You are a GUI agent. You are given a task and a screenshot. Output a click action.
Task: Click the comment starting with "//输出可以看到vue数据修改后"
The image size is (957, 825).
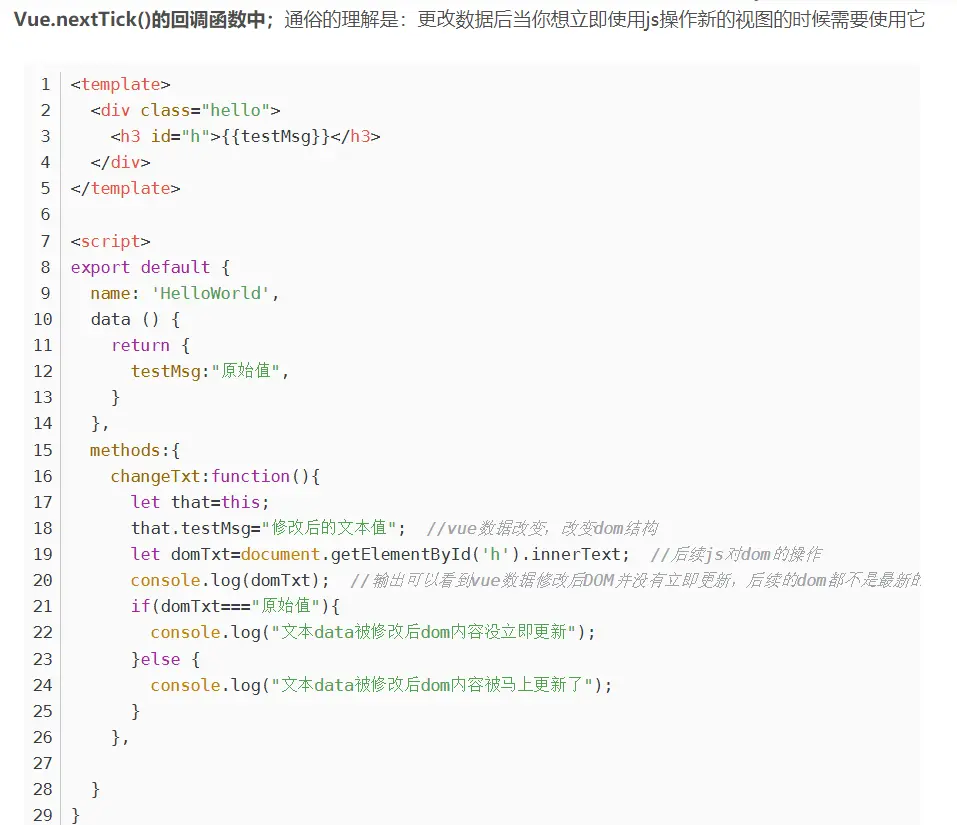(x=635, y=580)
